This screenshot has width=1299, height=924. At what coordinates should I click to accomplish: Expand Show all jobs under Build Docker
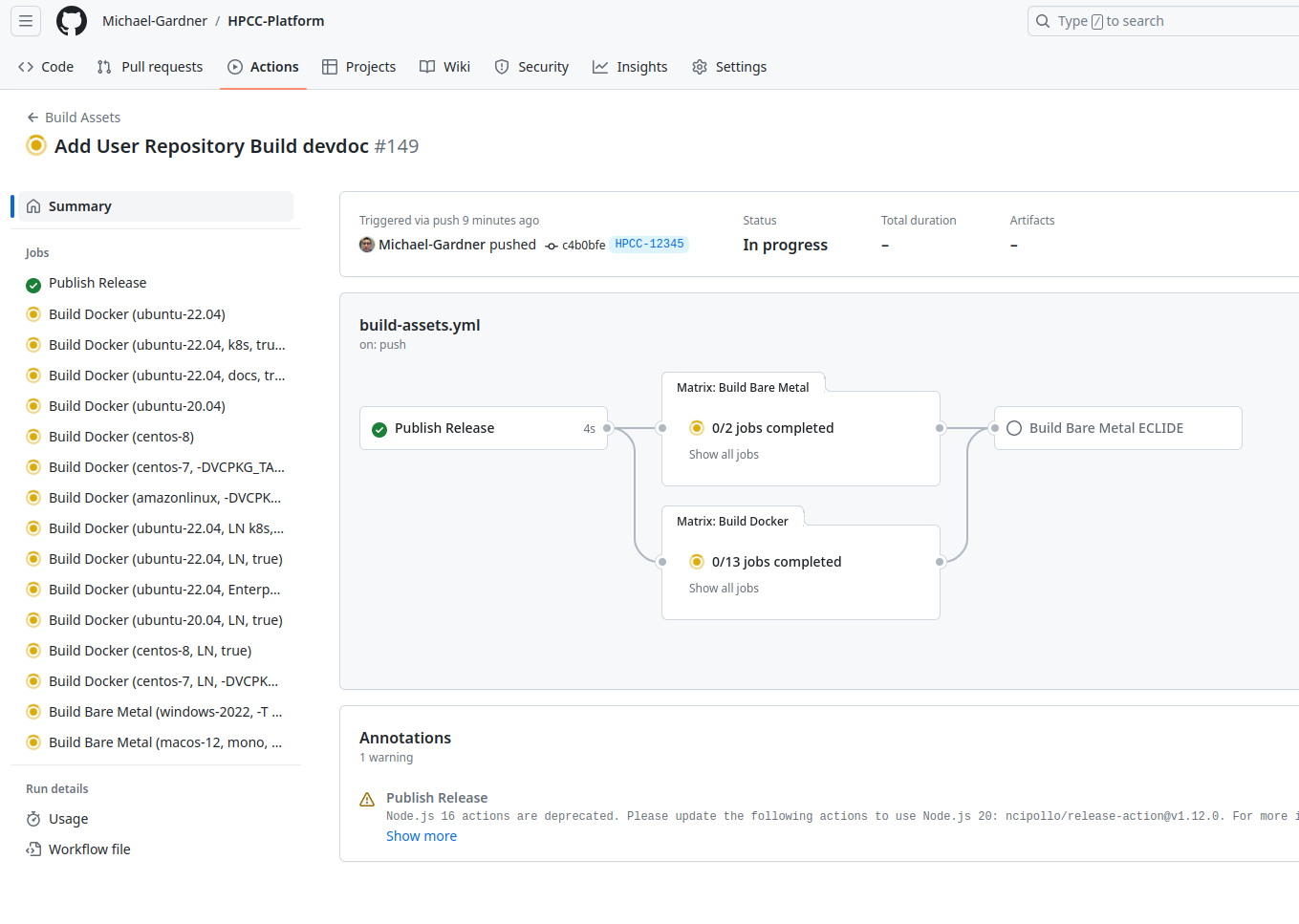click(x=724, y=589)
